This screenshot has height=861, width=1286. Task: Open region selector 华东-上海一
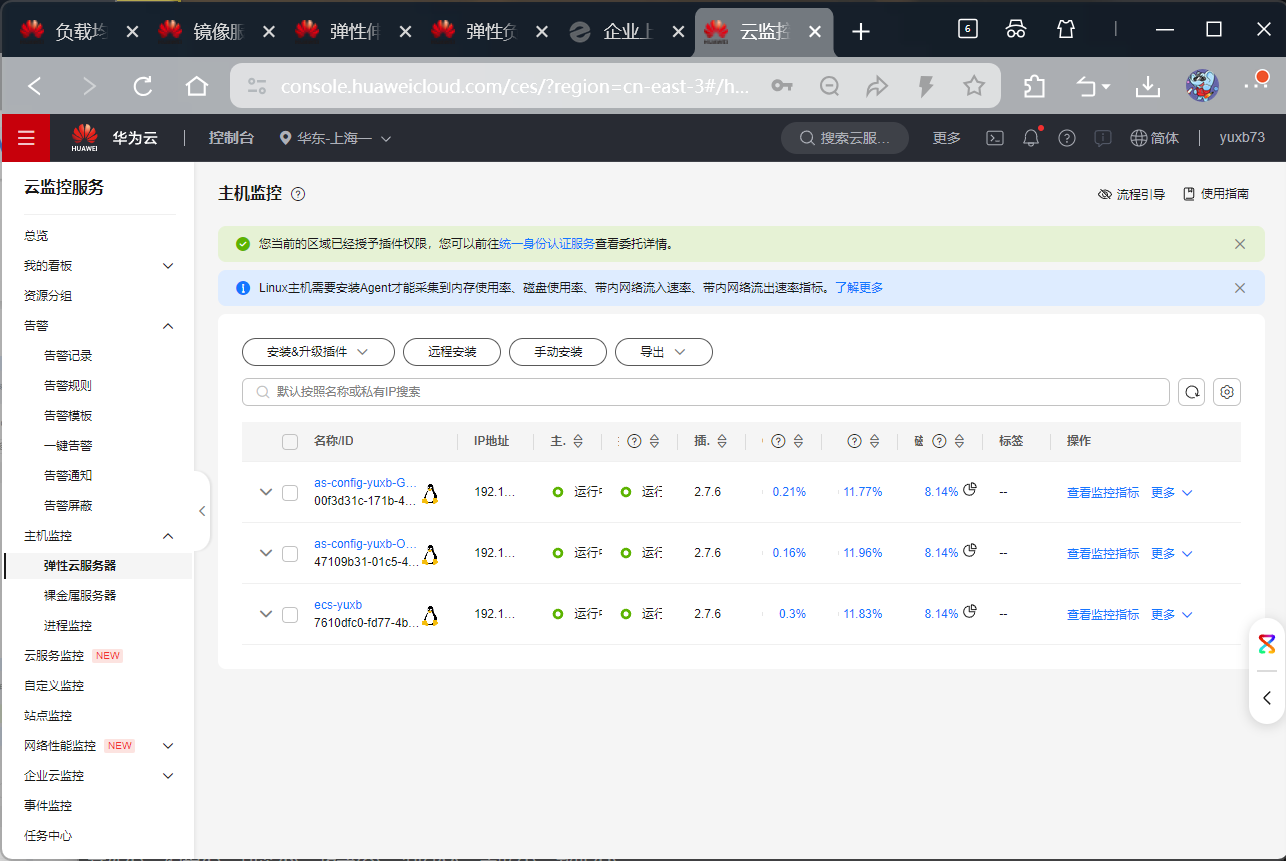tap(335, 138)
